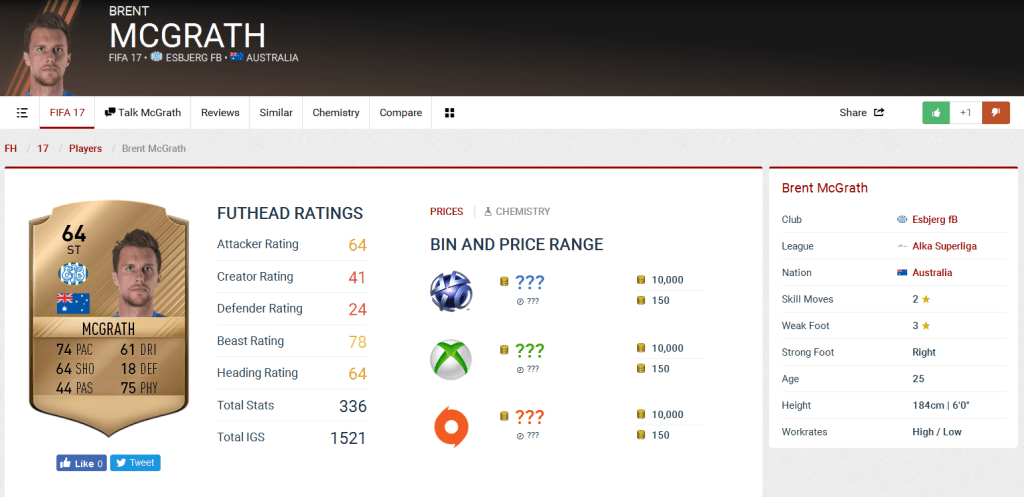Open the Reviews menu item

click(220, 113)
